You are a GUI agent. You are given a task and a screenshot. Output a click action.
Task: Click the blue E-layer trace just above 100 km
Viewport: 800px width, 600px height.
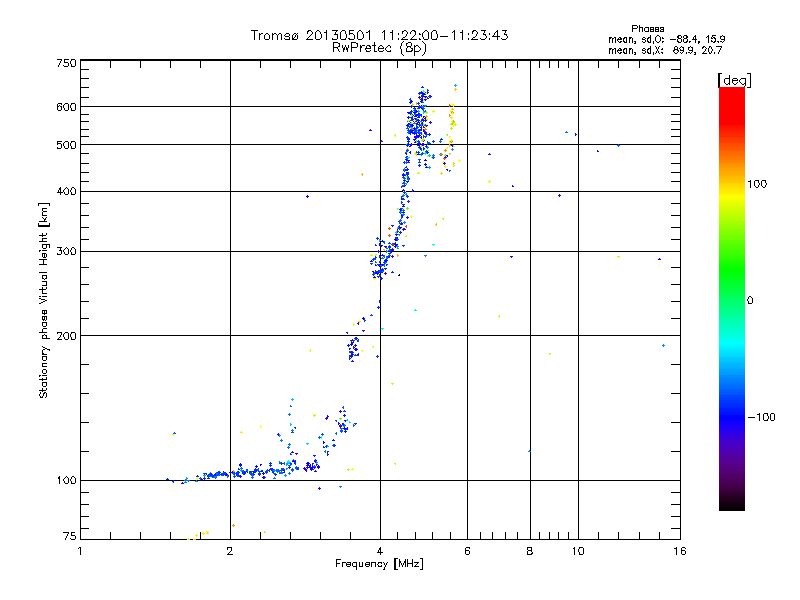[245, 472]
